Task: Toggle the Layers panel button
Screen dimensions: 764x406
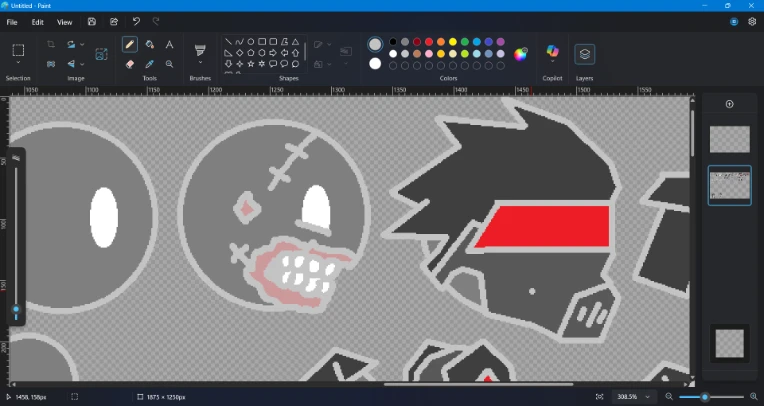Action: [x=585, y=54]
